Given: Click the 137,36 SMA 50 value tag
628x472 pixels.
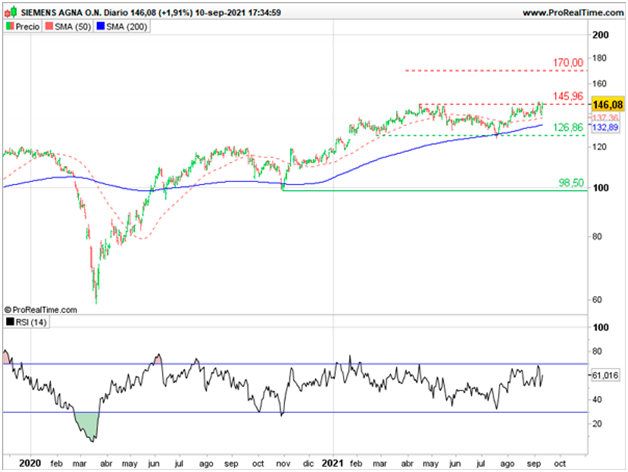Looking at the screenshot, I should click(605, 117).
